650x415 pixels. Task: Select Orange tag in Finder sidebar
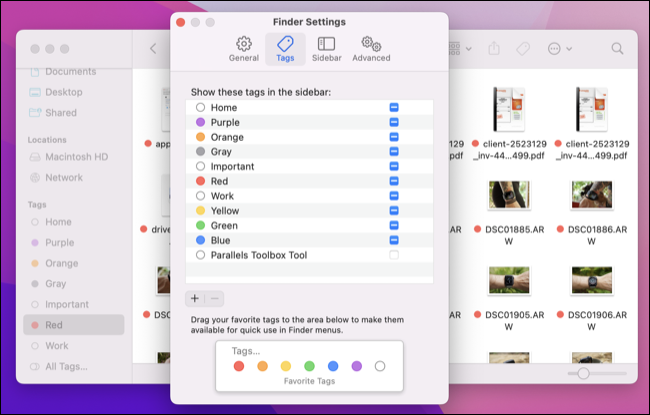(74, 263)
